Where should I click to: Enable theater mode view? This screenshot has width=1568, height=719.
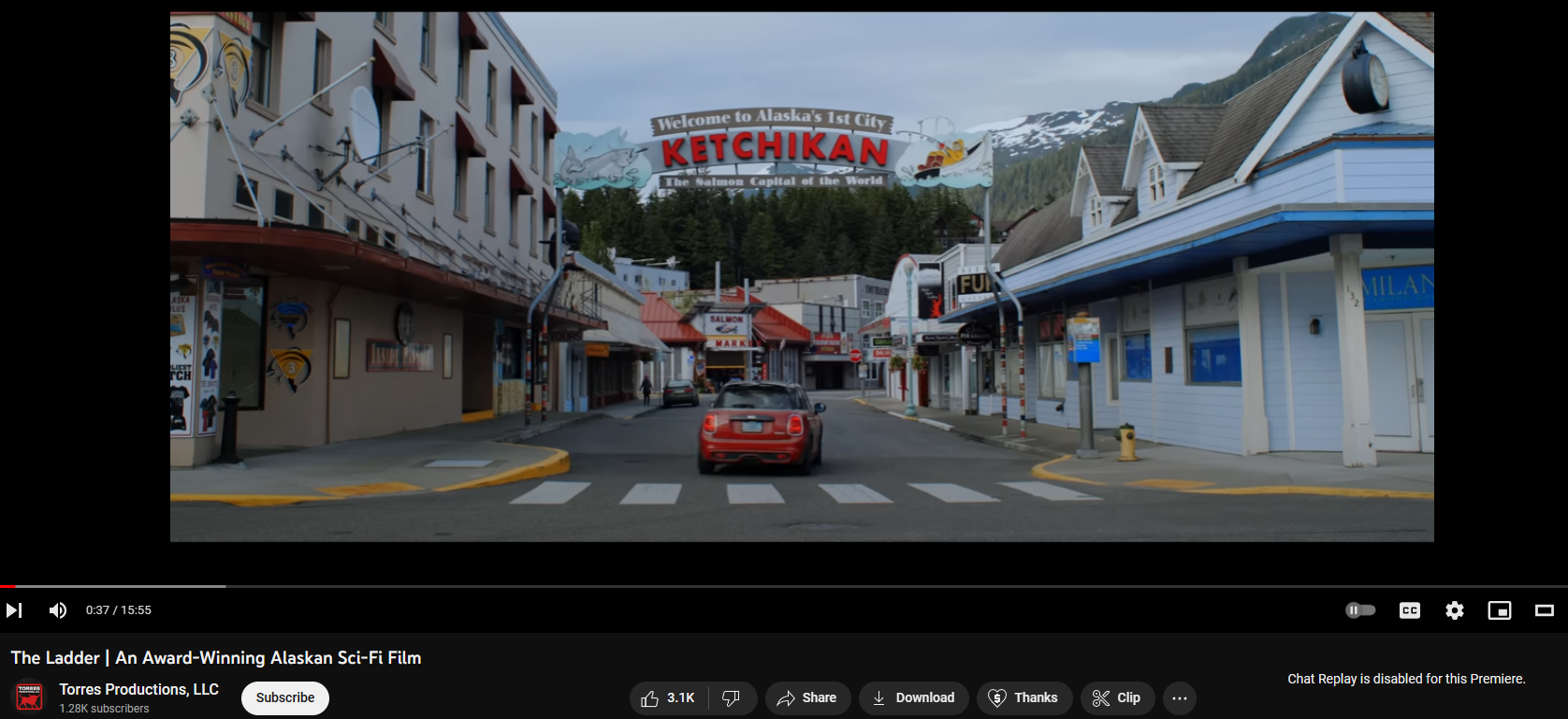click(x=1545, y=610)
